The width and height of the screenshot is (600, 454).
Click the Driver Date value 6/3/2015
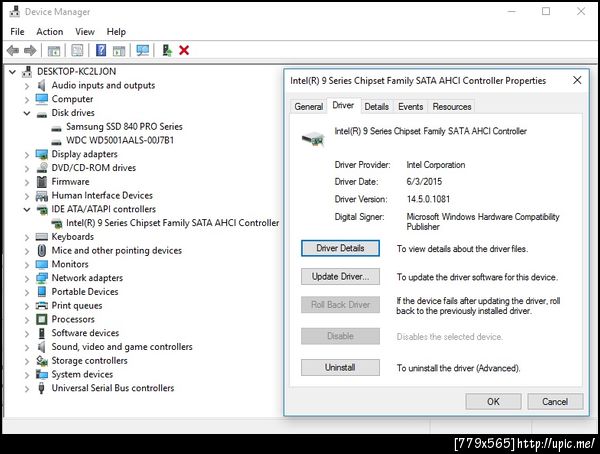424,181
